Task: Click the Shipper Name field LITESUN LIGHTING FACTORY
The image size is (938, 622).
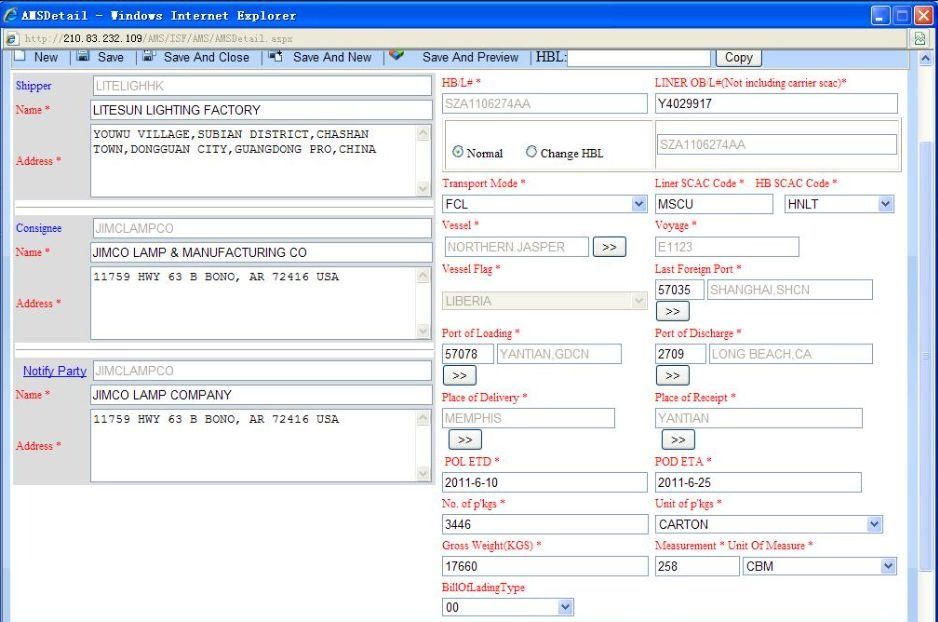Action: pos(261,110)
